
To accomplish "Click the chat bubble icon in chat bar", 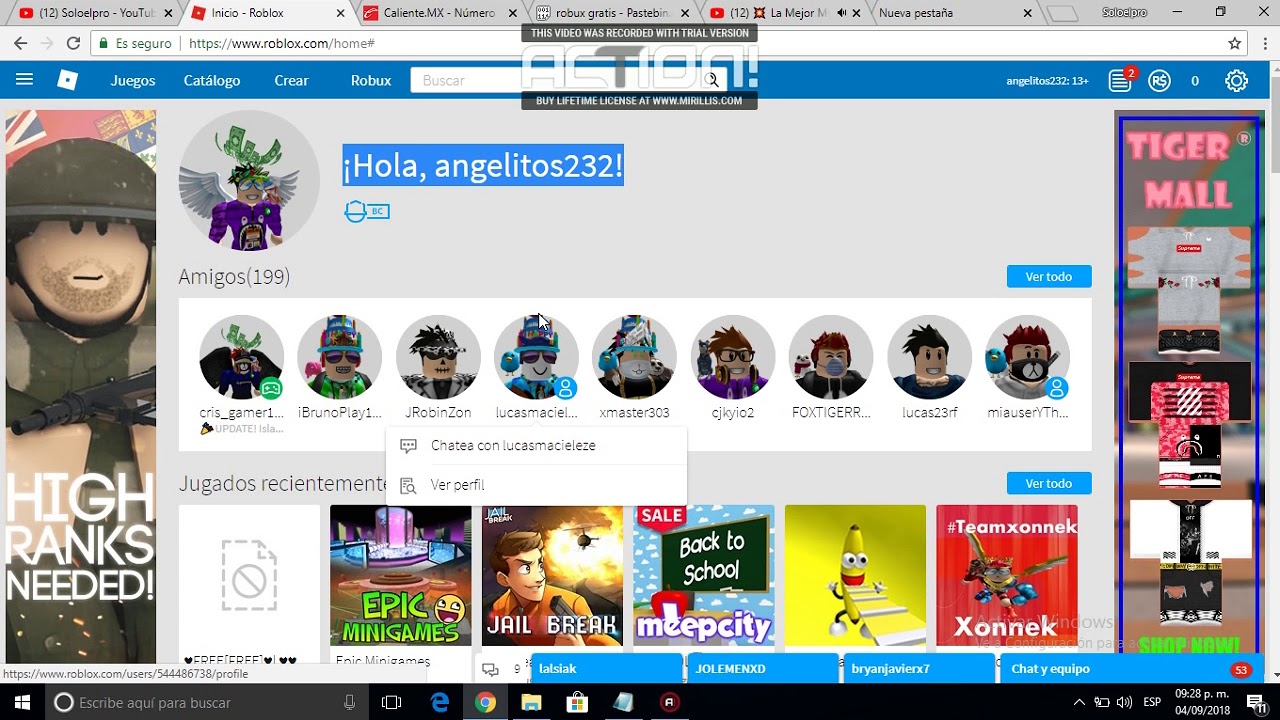I will click(x=490, y=669).
